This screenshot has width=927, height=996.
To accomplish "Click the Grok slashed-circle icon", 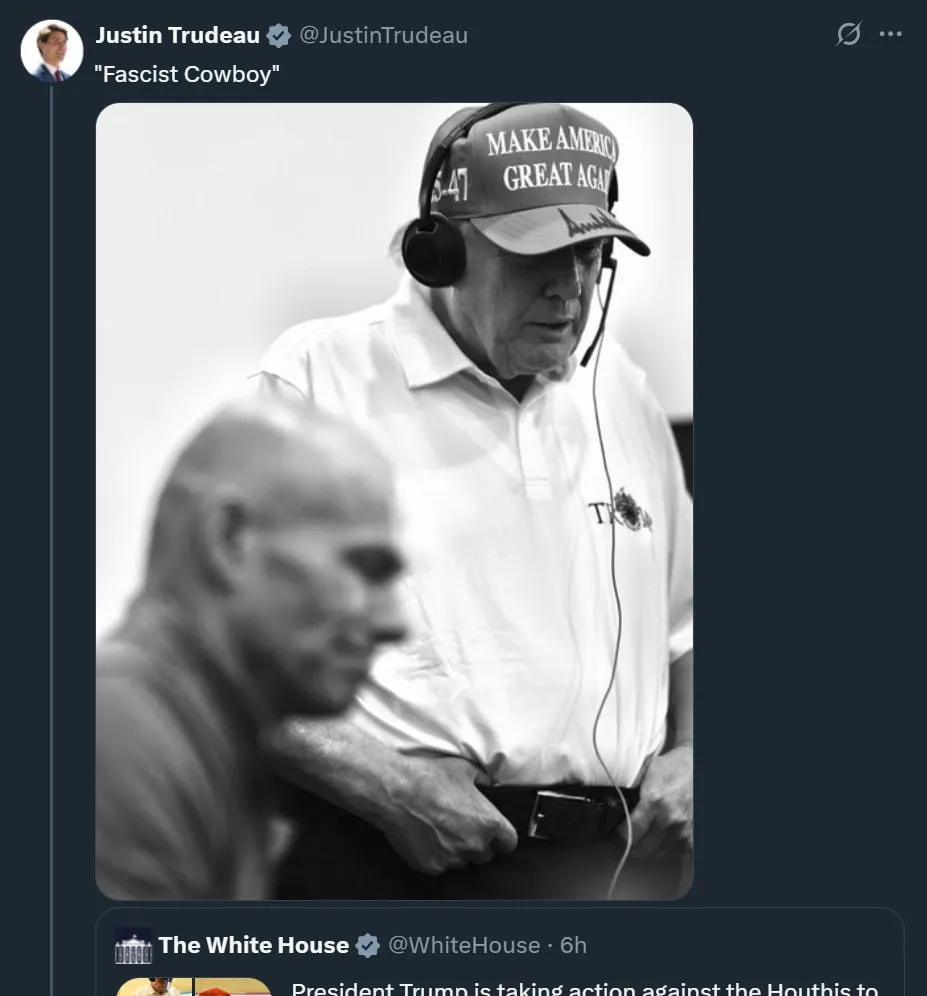I will tap(848, 35).
